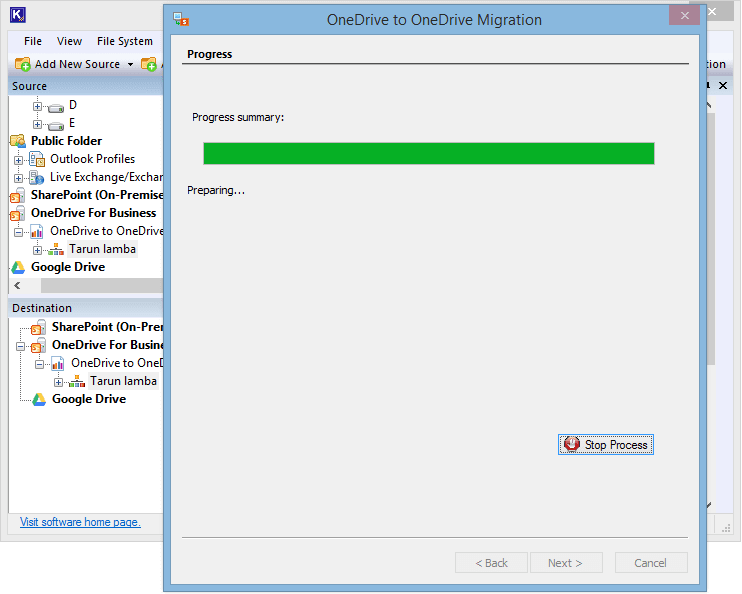Click the Source OneDrive For Business icon

18,213
